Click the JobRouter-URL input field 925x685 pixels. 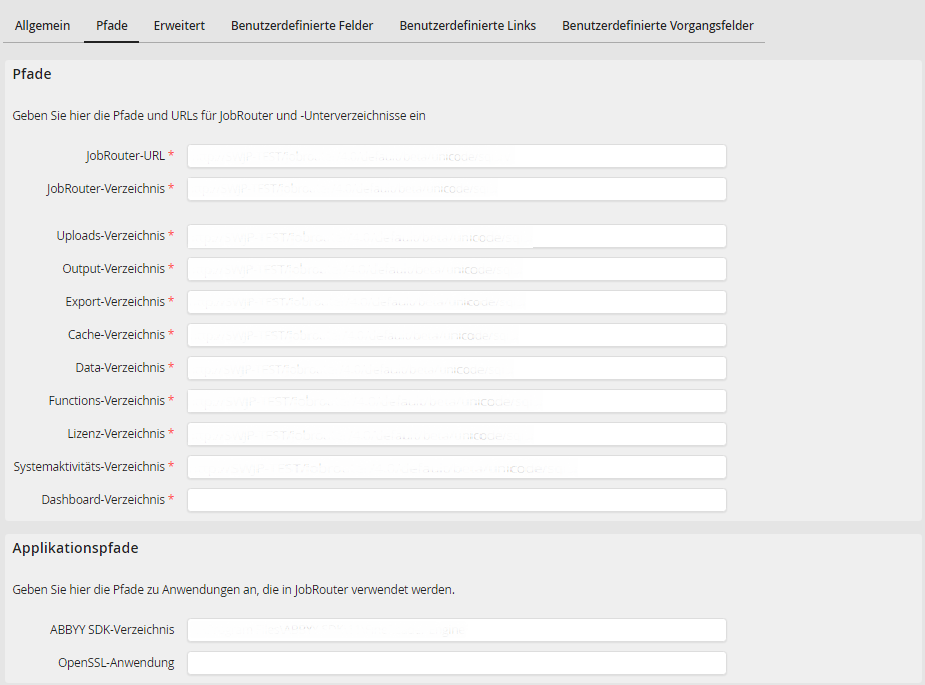[x=456, y=156]
